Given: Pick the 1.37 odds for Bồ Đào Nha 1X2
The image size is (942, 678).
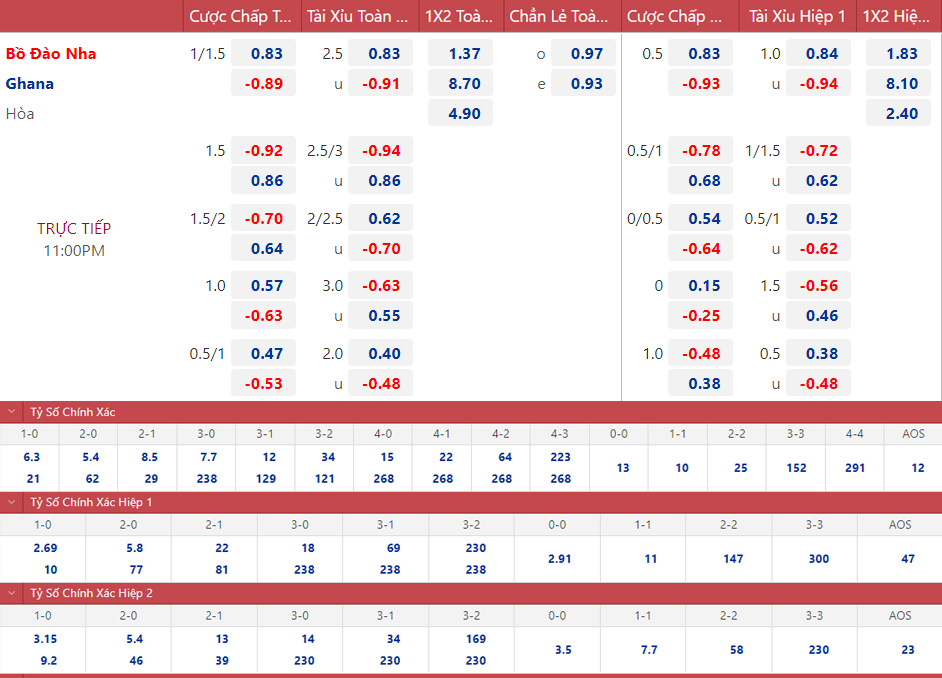Looking at the screenshot, I should [460, 53].
